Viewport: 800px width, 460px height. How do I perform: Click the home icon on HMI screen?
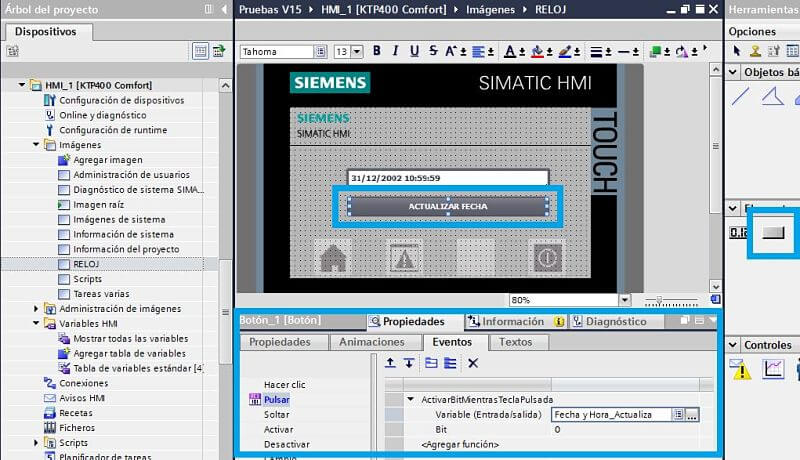(333, 258)
